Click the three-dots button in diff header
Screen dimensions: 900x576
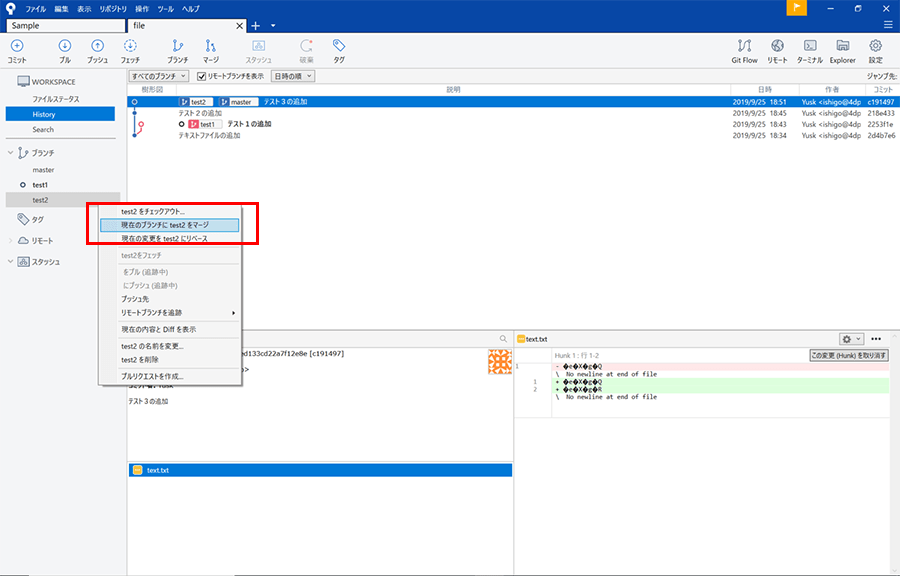point(876,339)
